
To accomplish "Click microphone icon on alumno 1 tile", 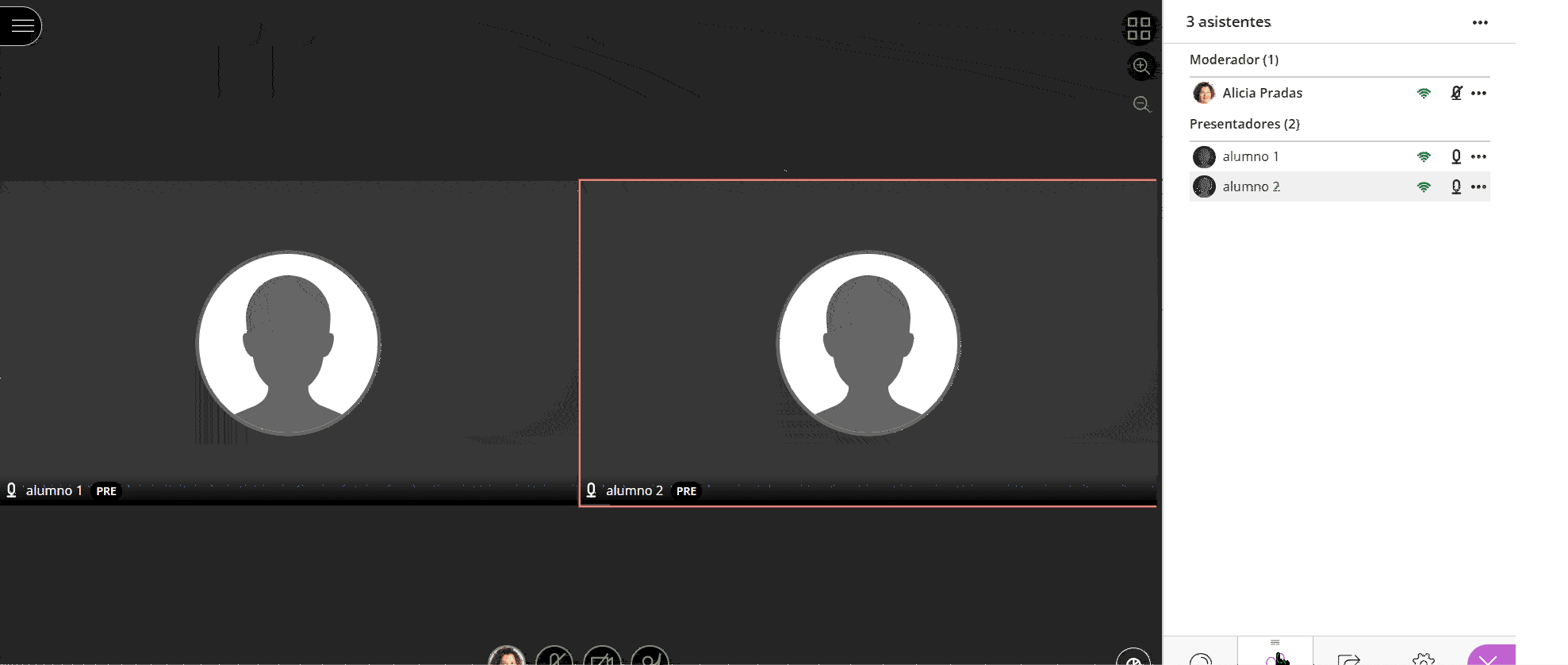I will (x=11, y=490).
